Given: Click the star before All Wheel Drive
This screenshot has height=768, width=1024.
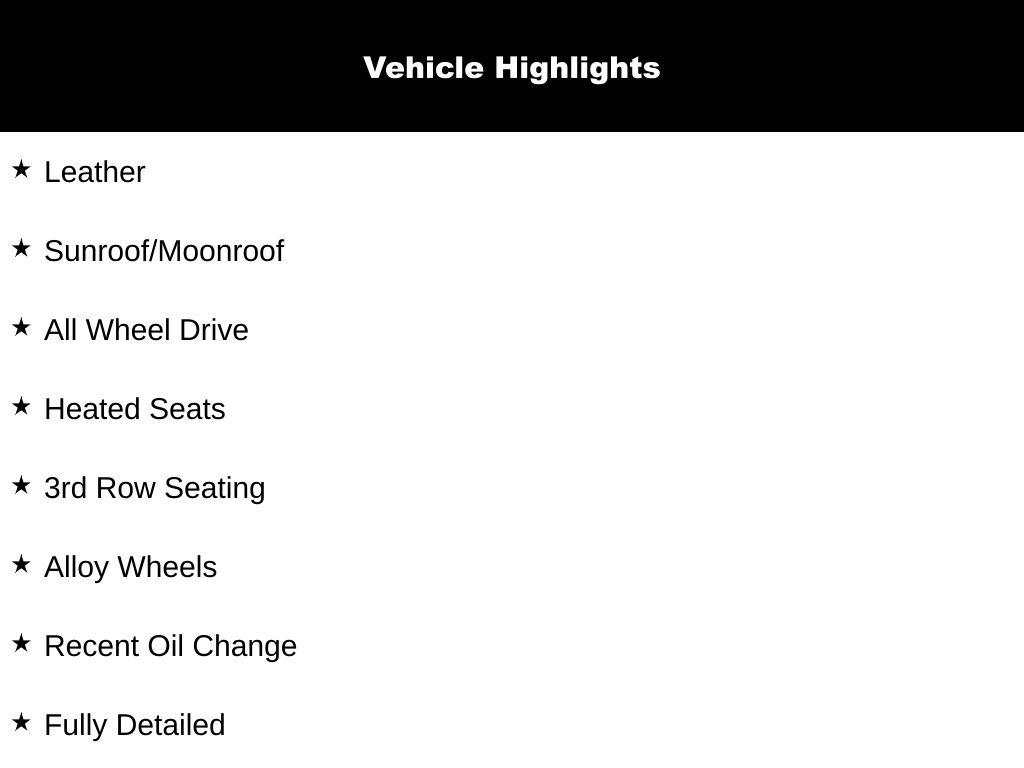Looking at the screenshot, I should pos(21,327).
